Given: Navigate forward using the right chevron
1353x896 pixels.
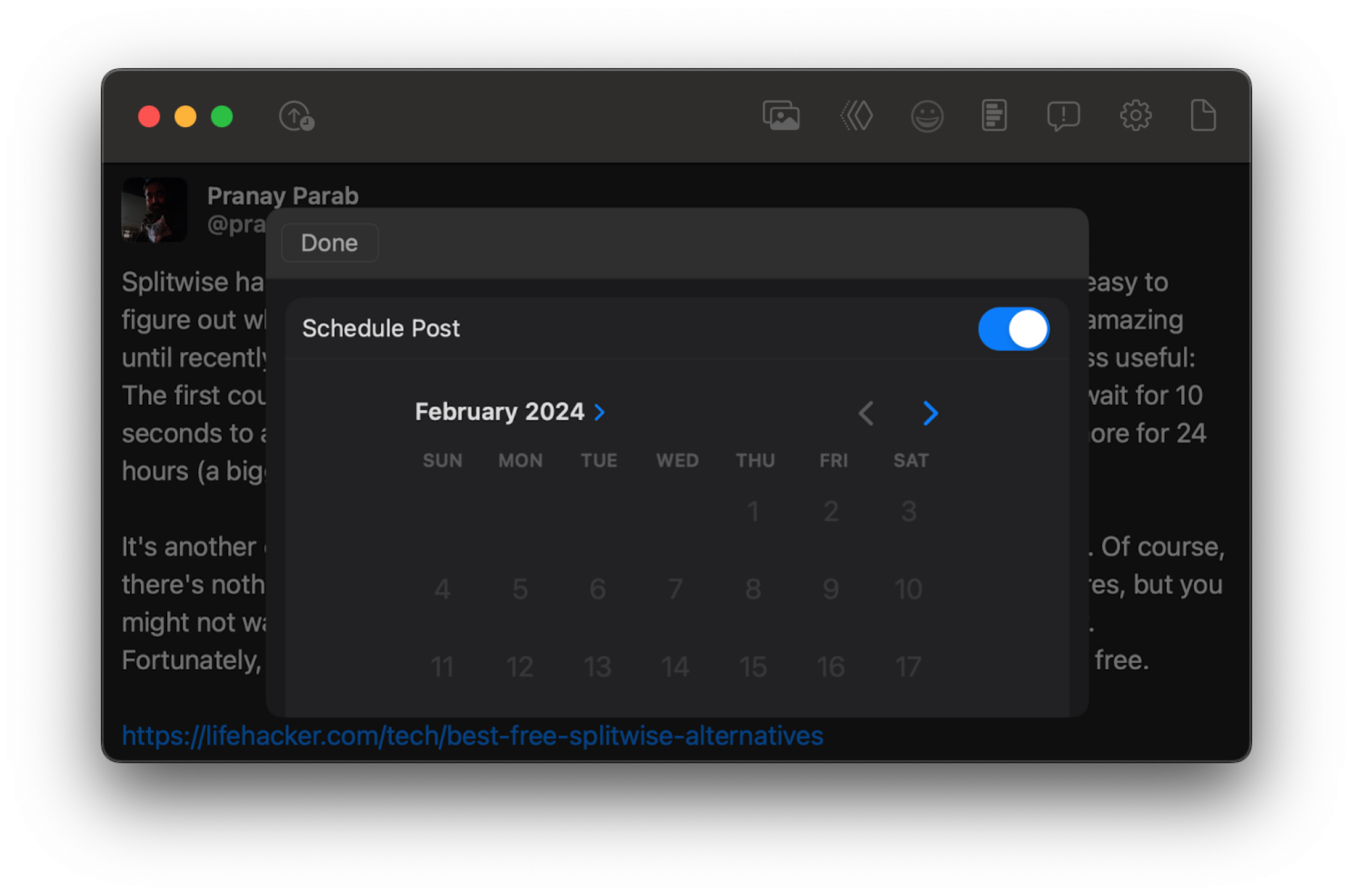Looking at the screenshot, I should pyautogui.click(x=929, y=412).
